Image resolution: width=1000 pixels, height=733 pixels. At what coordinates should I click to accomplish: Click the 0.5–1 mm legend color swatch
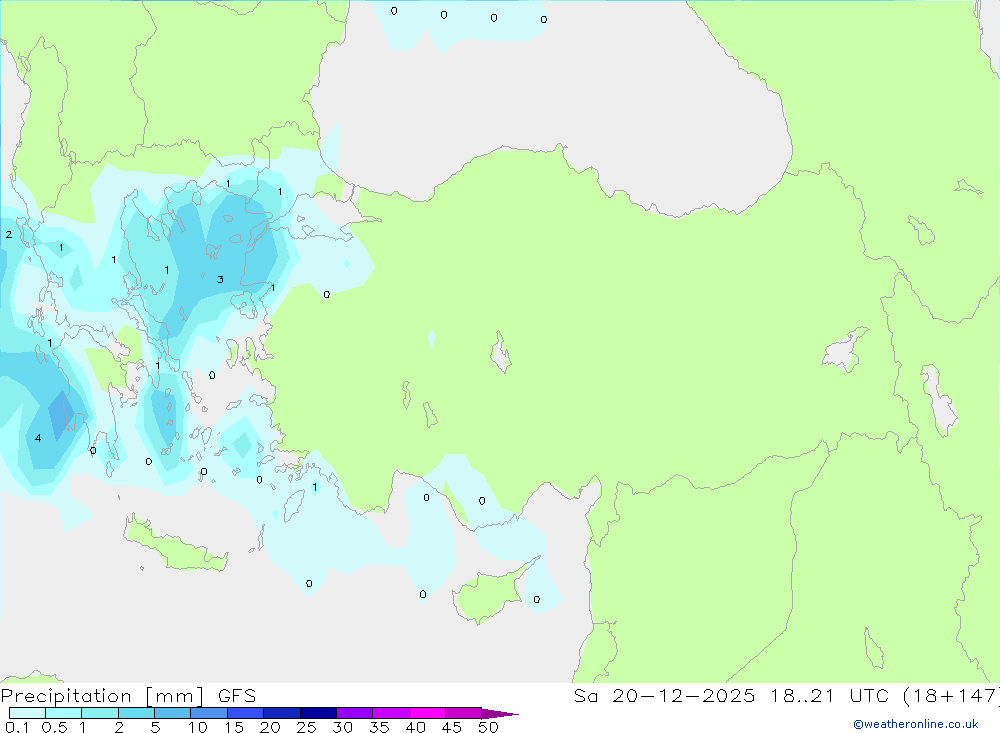point(63,713)
